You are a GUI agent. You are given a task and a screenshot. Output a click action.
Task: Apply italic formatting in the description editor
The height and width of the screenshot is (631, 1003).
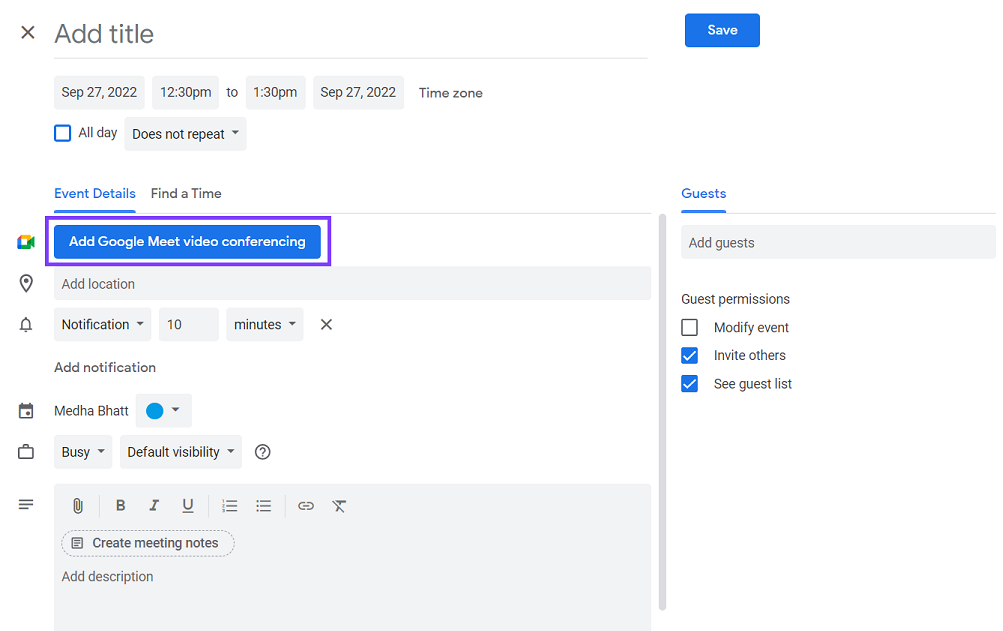[x=154, y=505]
